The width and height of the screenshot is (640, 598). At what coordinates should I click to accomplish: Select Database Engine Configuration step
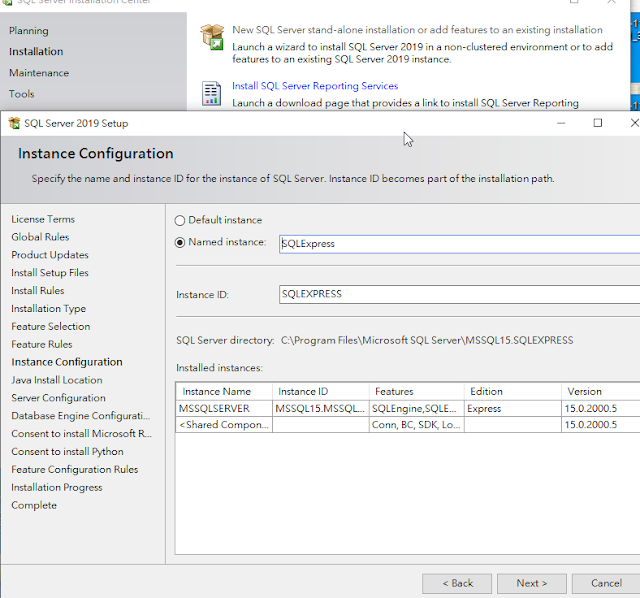[x=81, y=416]
